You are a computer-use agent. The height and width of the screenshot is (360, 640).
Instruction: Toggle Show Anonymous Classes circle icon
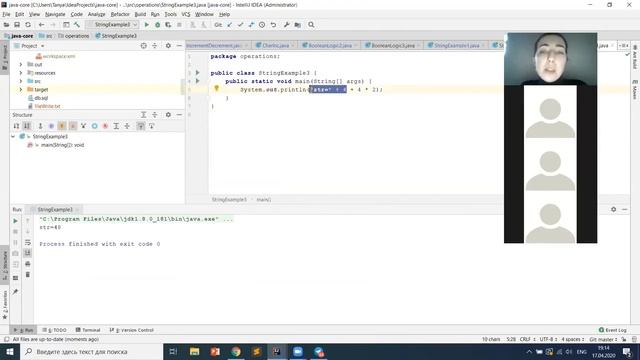tap(95, 126)
